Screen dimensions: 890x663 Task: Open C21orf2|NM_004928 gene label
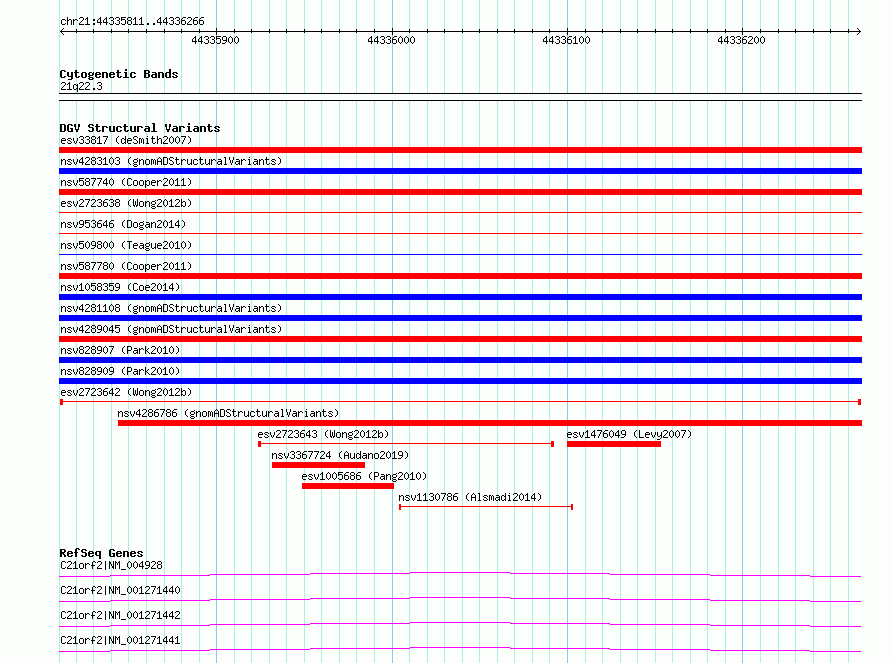coord(111,565)
